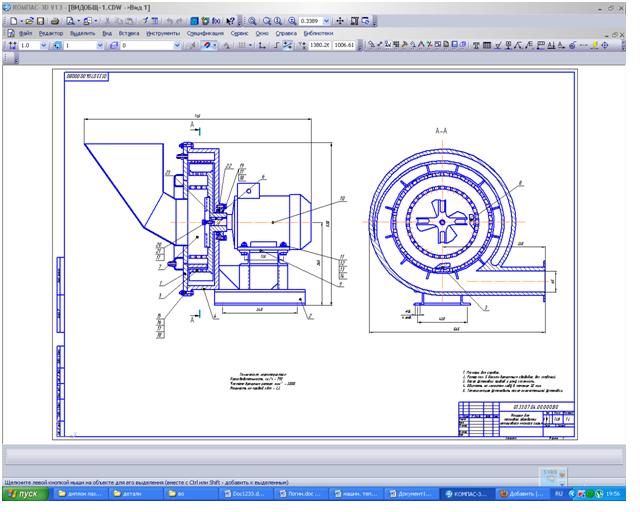The height and width of the screenshot is (512, 640).
Task: Save the drawing with floppy icon
Action: (40, 21)
